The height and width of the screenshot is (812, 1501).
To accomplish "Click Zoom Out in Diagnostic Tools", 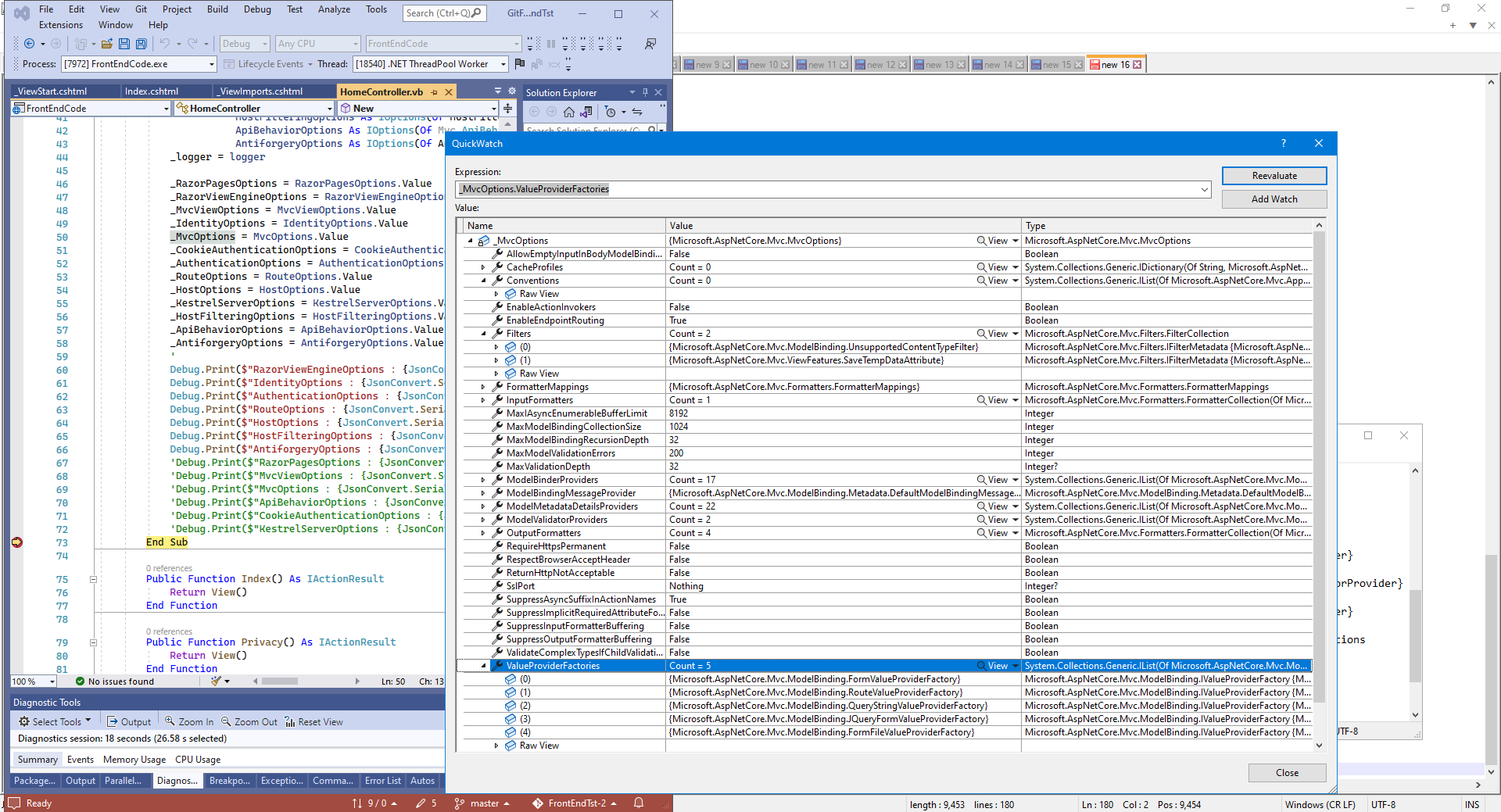I will point(249,722).
